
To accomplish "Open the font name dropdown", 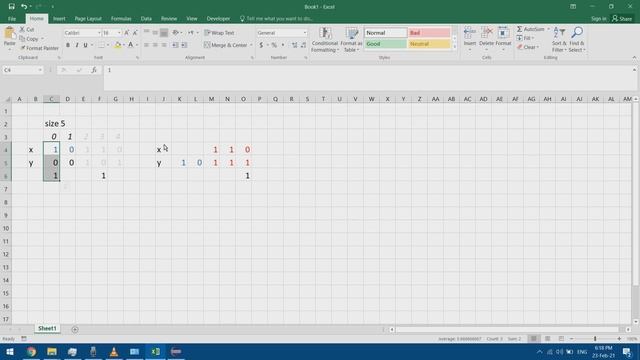I will 99,33.
